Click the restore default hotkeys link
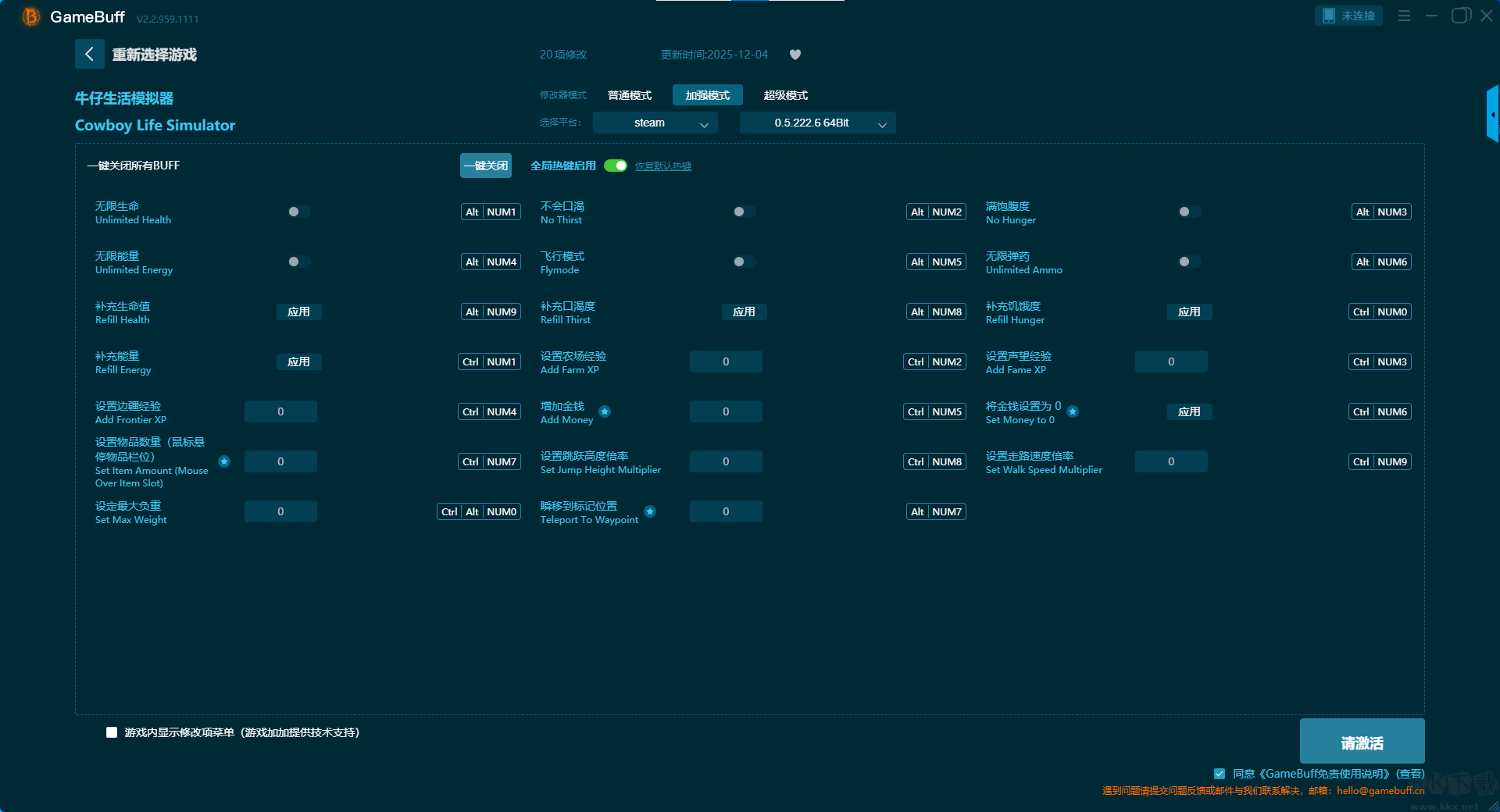This screenshot has width=1500, height=812. [x=662, y=166]
